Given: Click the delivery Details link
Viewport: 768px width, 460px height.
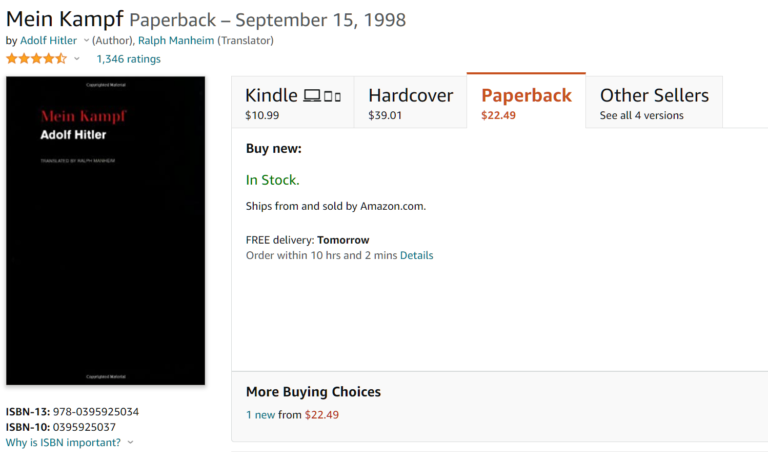Looking at the screenshot, I should click(416, 255).
